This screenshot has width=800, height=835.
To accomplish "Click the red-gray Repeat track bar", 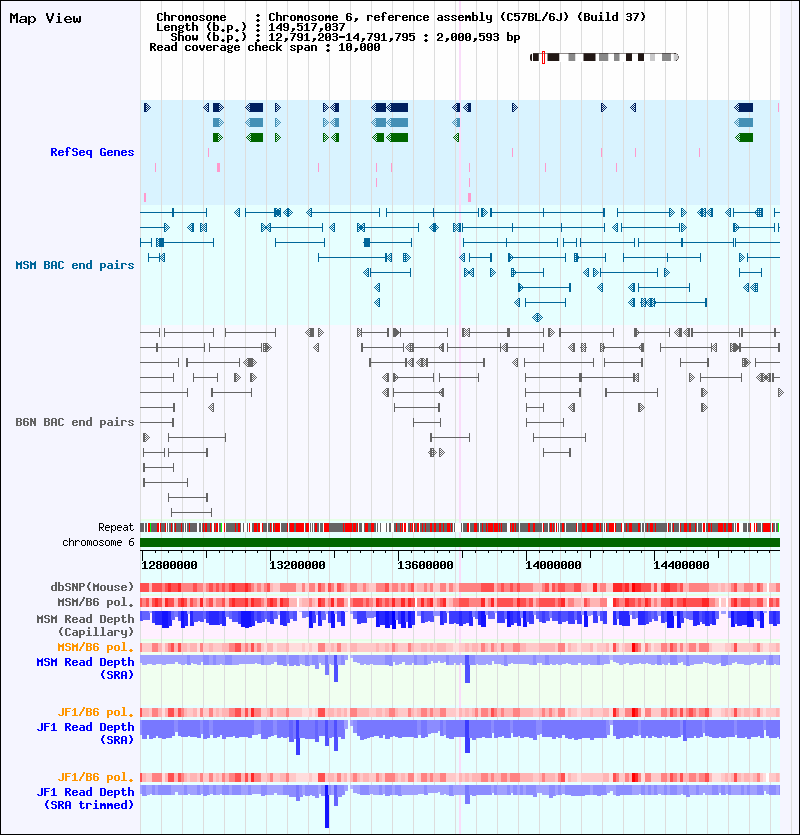I will (460, 528).
